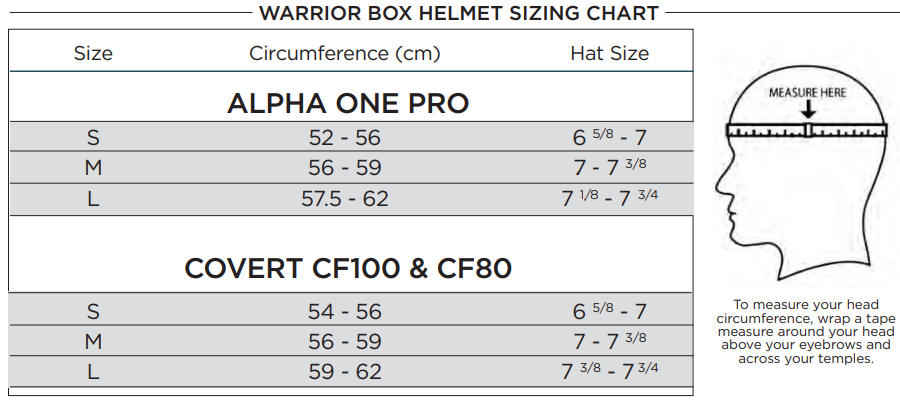Image resolution: width=900 pixels, height=417 pixels.
Task: Click the 57.5 - 62 circumference cell
Action: (344, 198)
